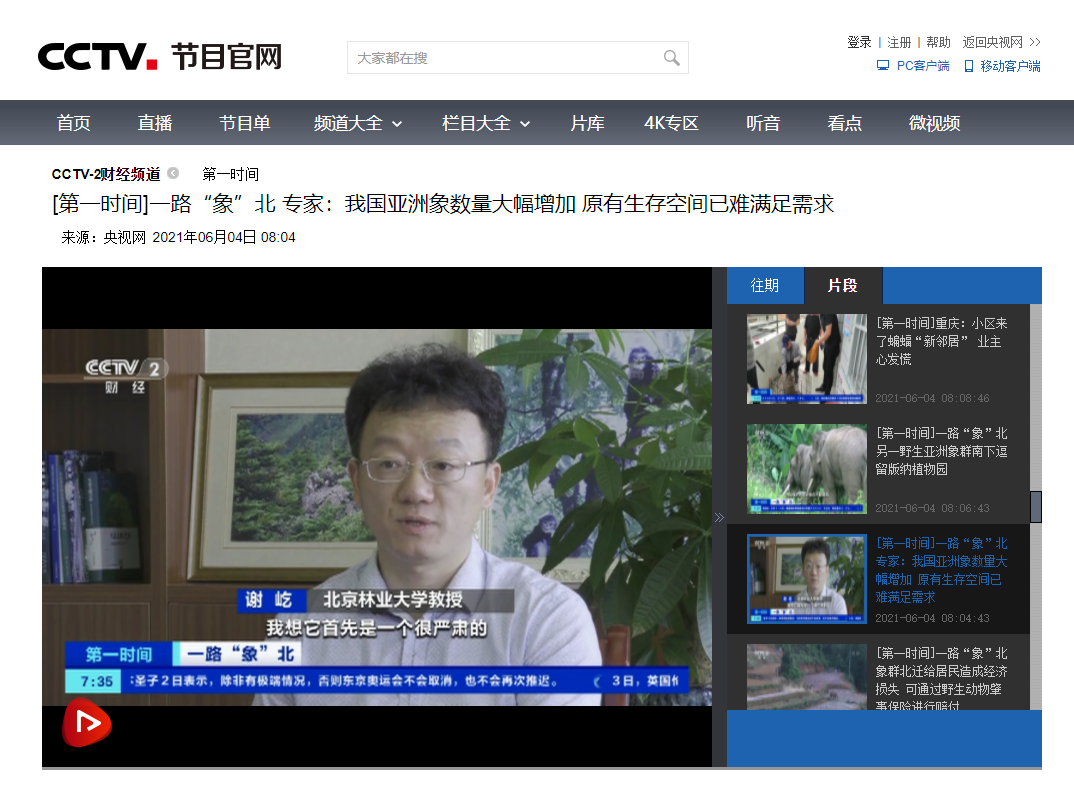Click the 登录 link
Image resolution: width=1074 pixels, height=789 pixels.
(x=858, y=42)
